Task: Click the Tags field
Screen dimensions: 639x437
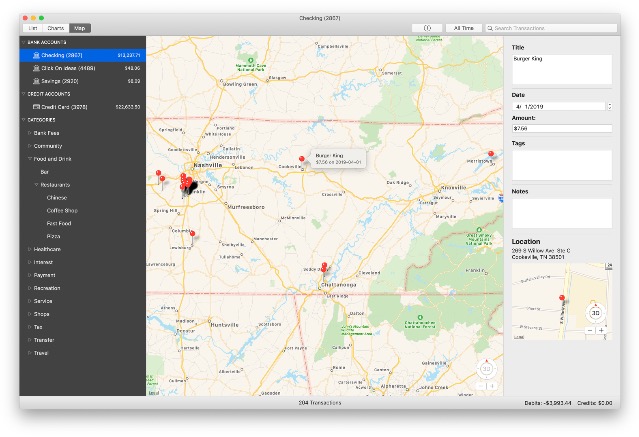Action: point(562,165)
